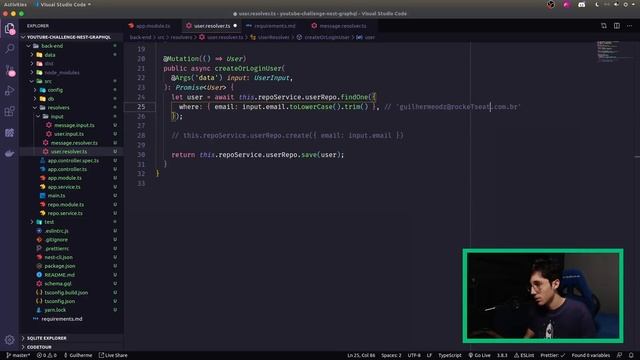Open the Explorer view in the activity bar

pos(9,29)
